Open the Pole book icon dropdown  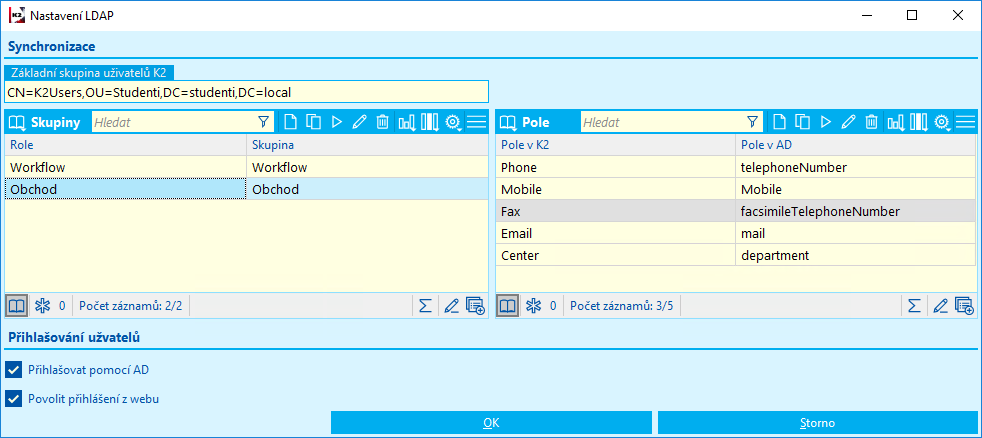click(506, 122)
